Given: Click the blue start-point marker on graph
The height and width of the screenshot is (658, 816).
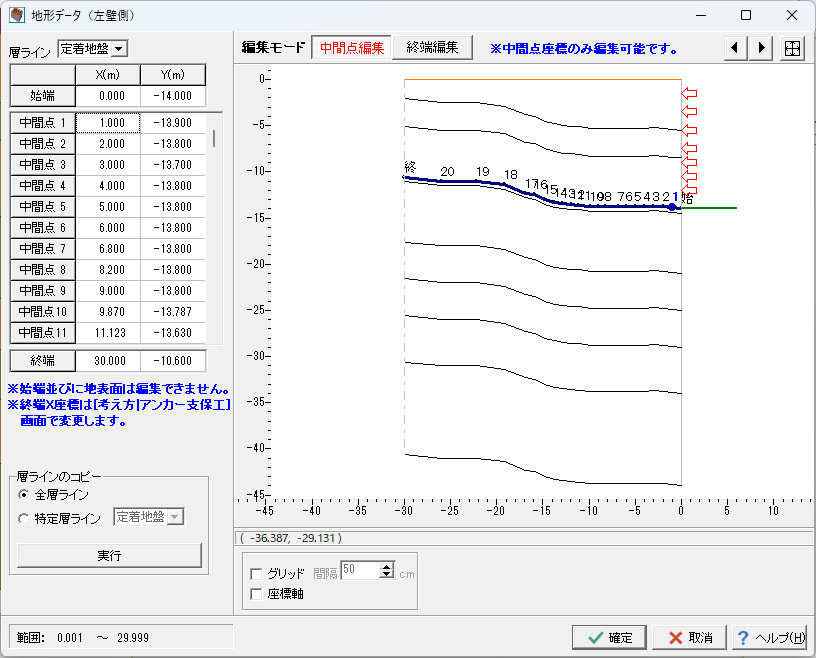Looking at the screenshot, I should [x=672, y=207].
